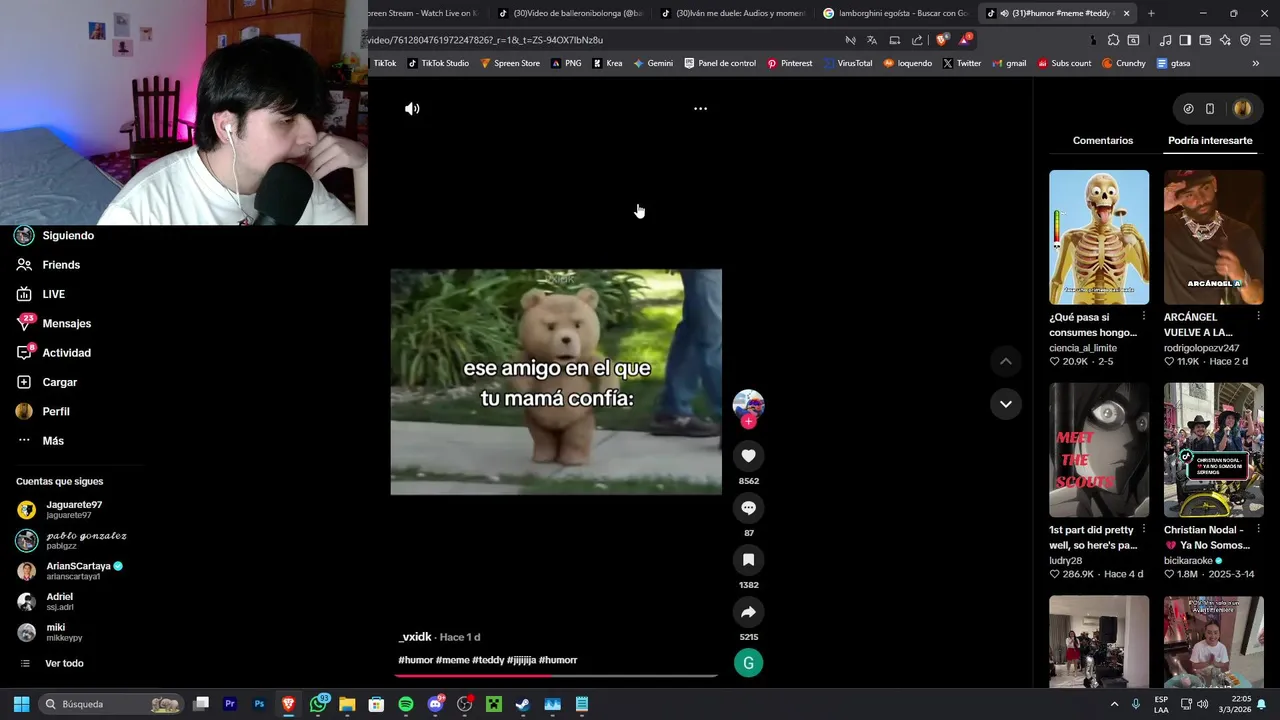
Task: Mute the TikTok video sound
Action: click(x=412, y=108)
